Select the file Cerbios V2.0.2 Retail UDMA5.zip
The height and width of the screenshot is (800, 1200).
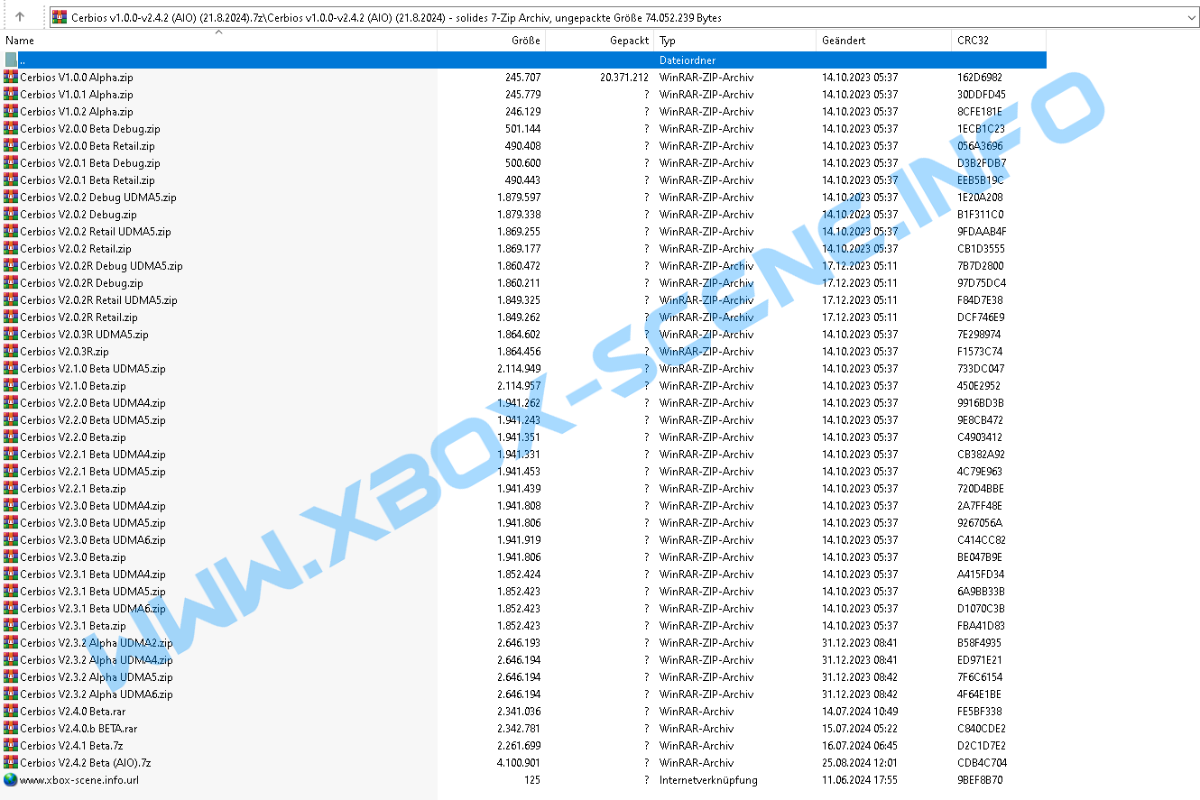pos(95,231)
